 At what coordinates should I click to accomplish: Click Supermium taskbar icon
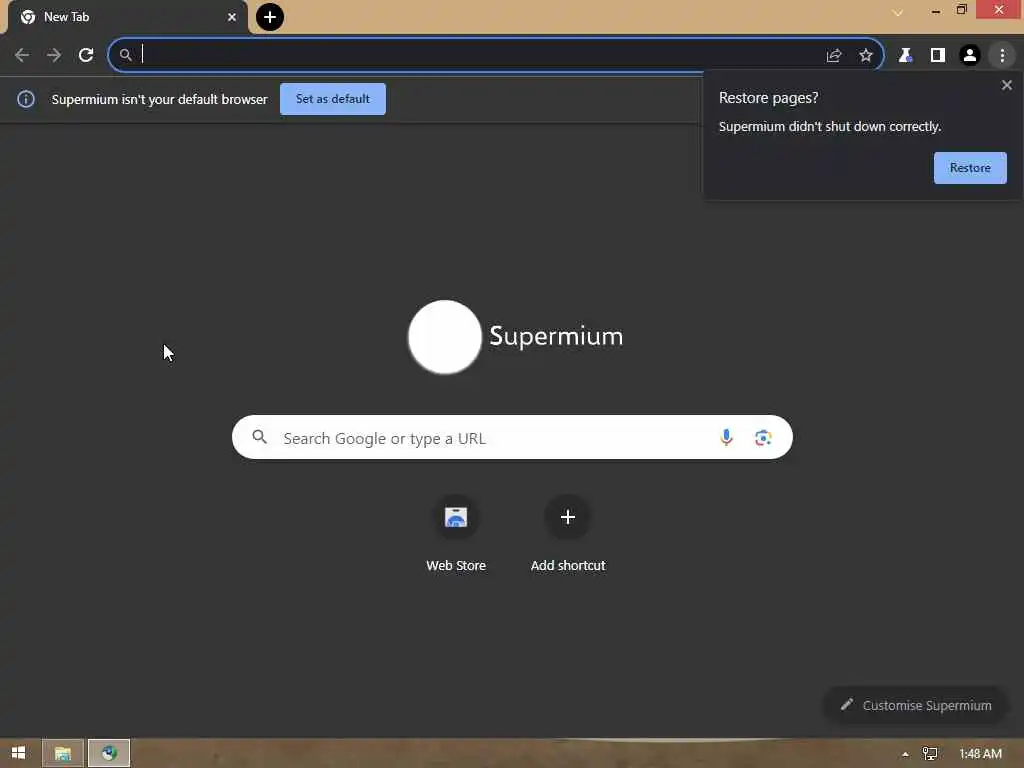click(109, 754)
